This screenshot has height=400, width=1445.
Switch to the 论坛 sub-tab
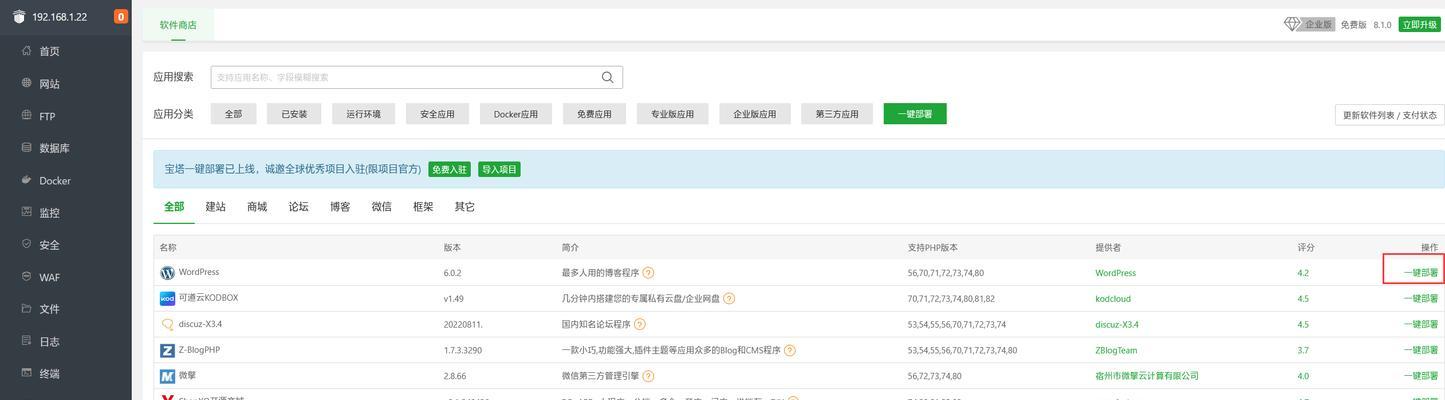(298, 207)
